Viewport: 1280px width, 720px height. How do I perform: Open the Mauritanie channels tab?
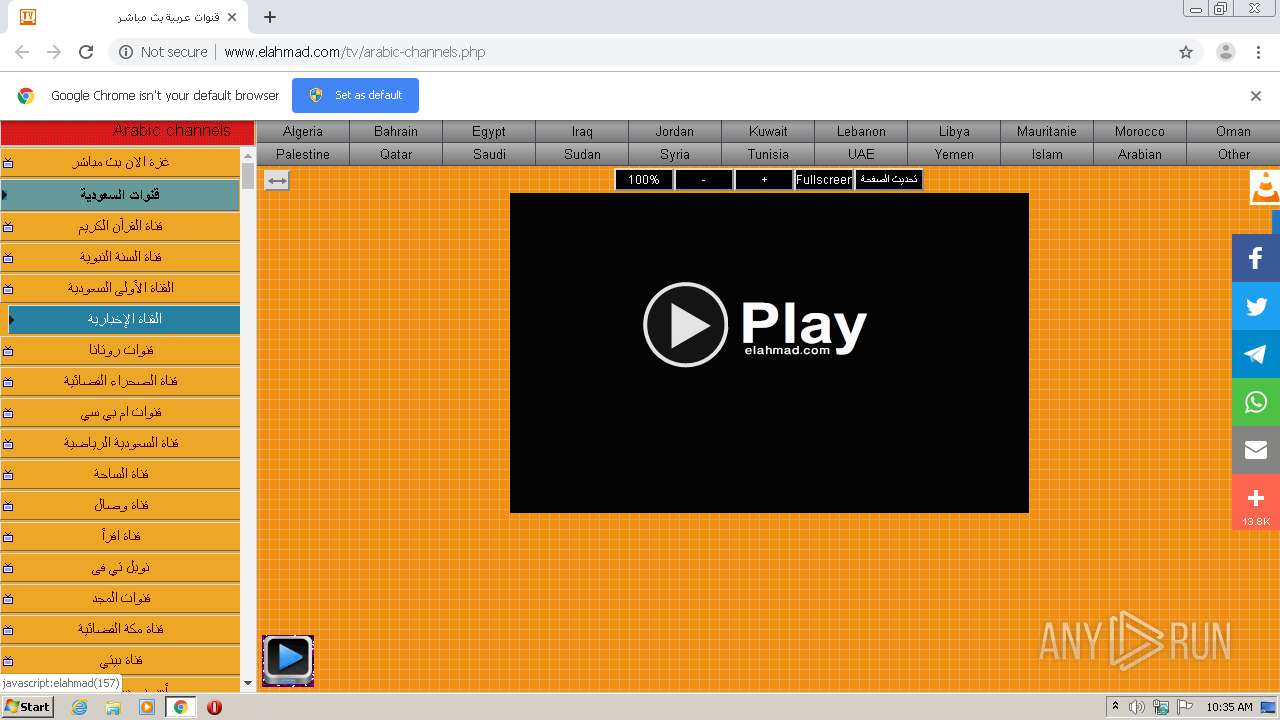pyautogui.click(x=1047, y=131)
